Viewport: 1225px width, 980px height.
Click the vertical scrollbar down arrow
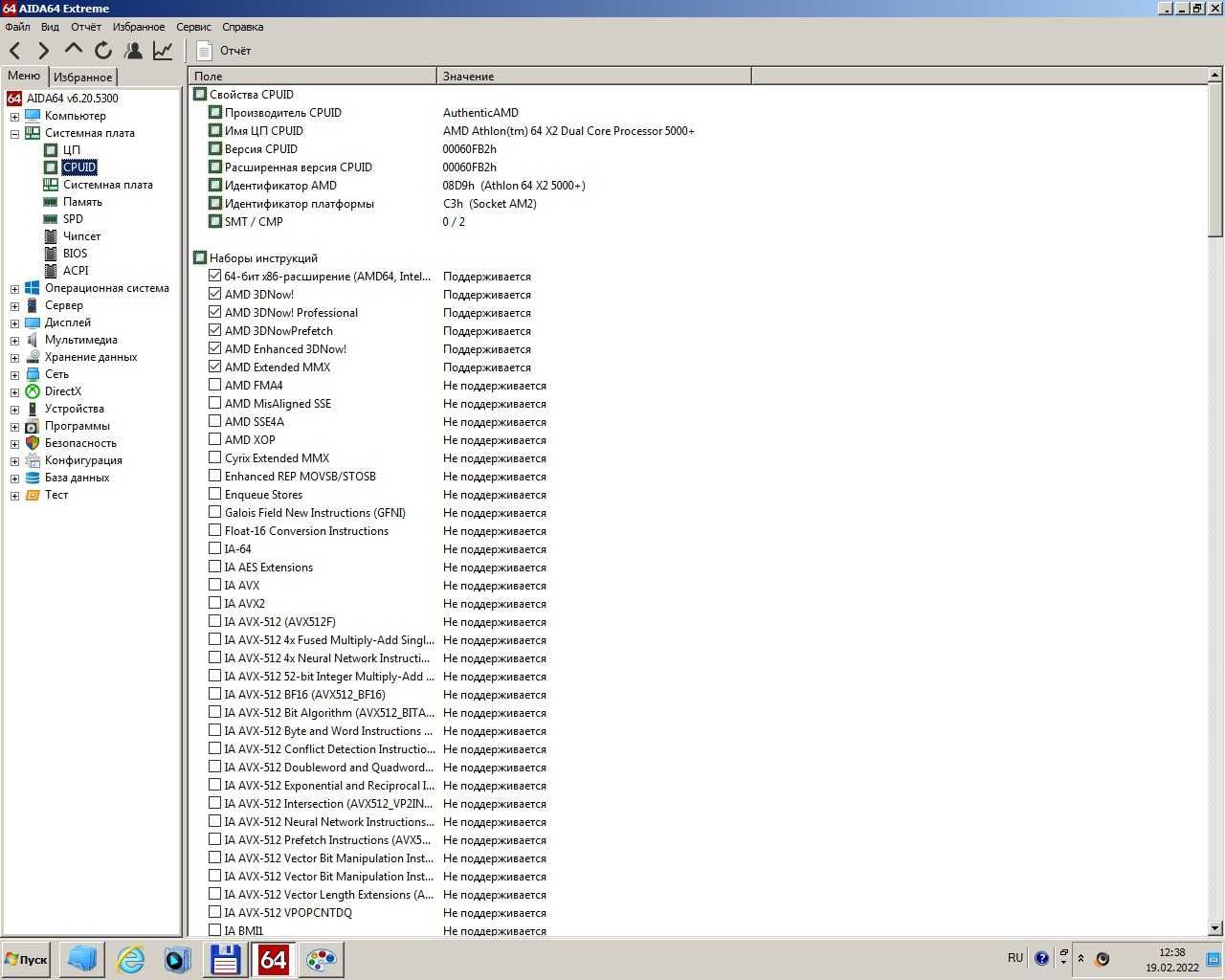(1215, 928)
